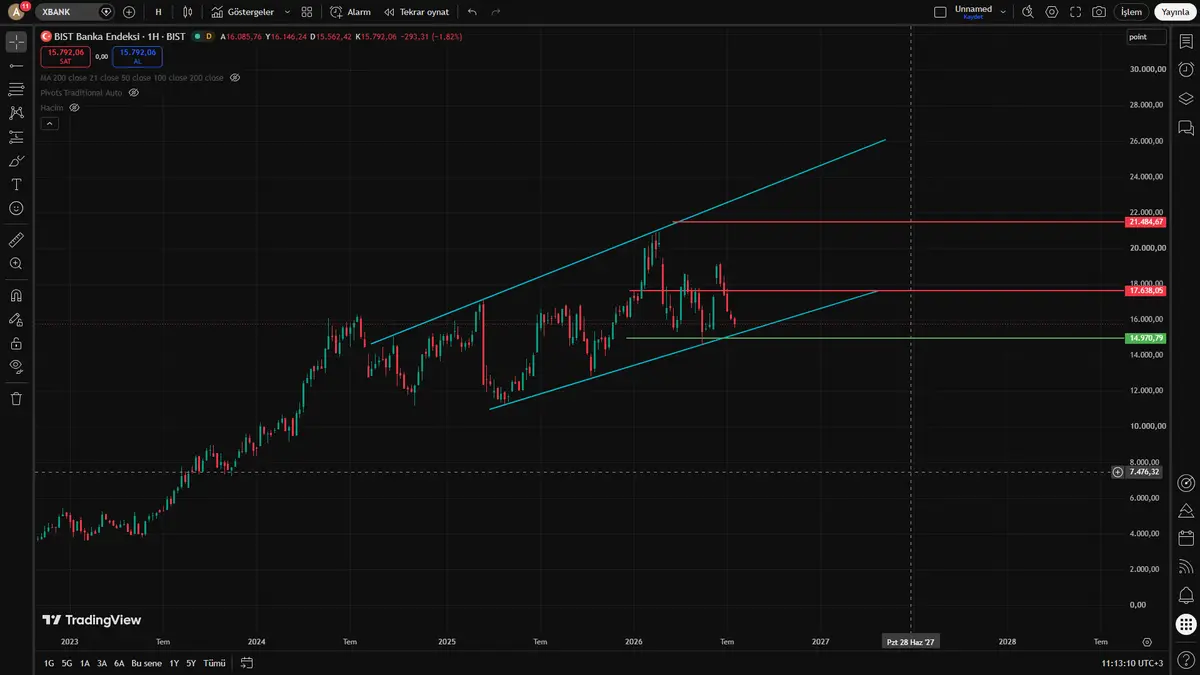Click the user profile avatar
The width and height of the screenshot is (1200, 675).
coord(16,12)
